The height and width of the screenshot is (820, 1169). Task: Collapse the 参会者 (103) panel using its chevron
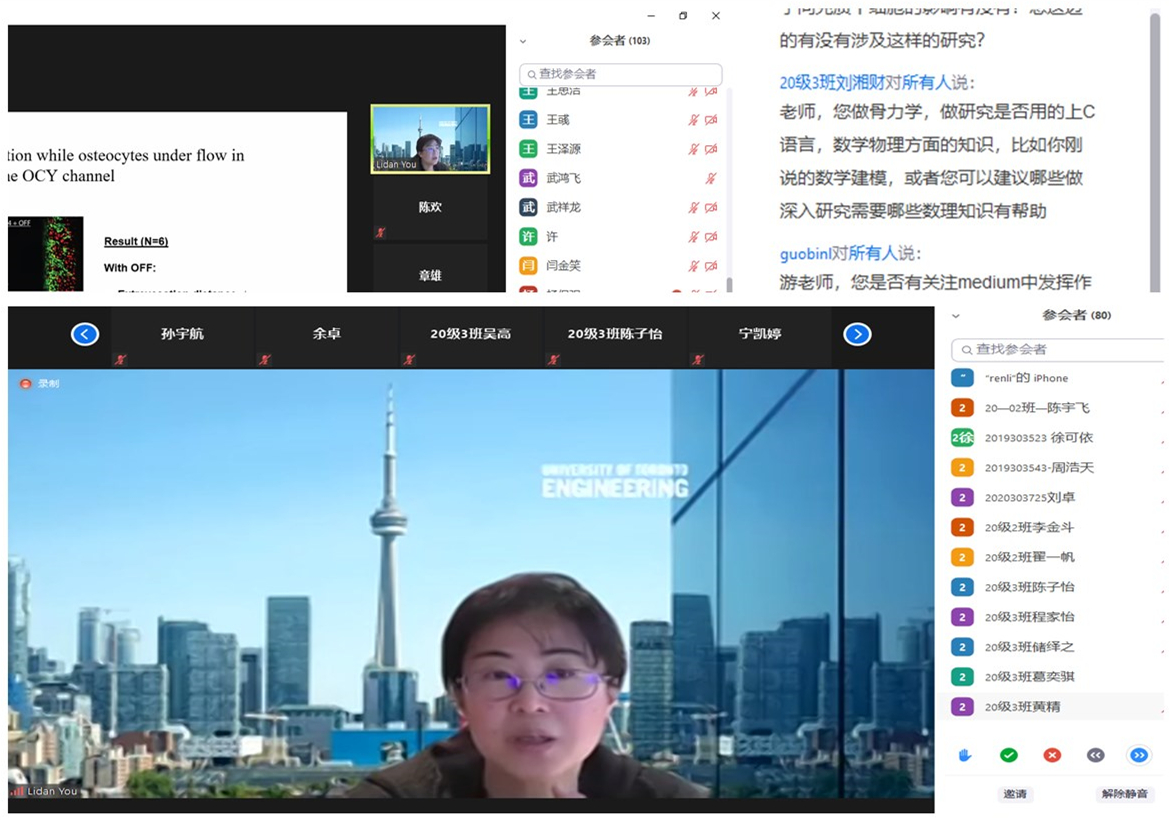521,41
